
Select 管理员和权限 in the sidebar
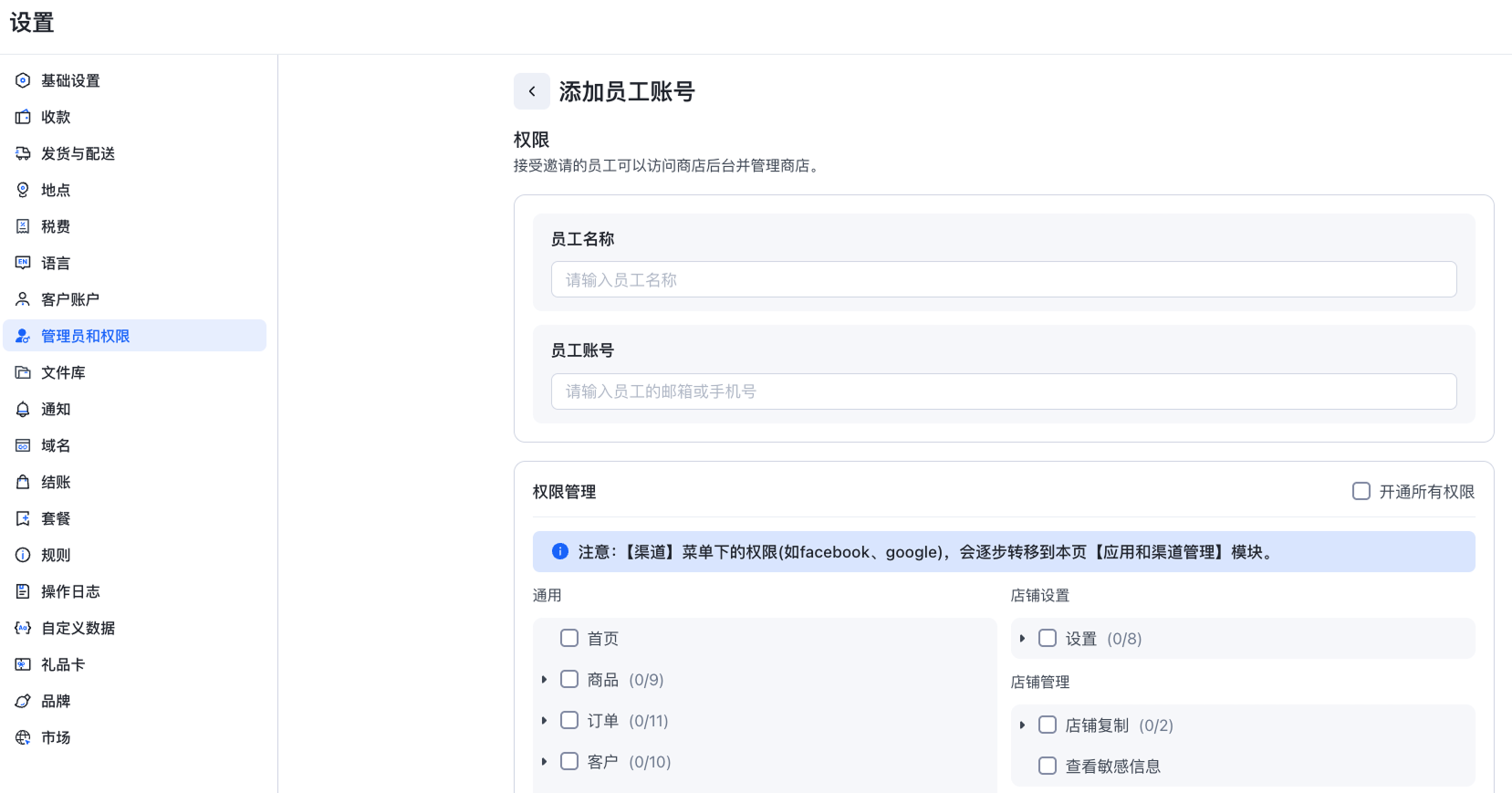pos(135,336)
